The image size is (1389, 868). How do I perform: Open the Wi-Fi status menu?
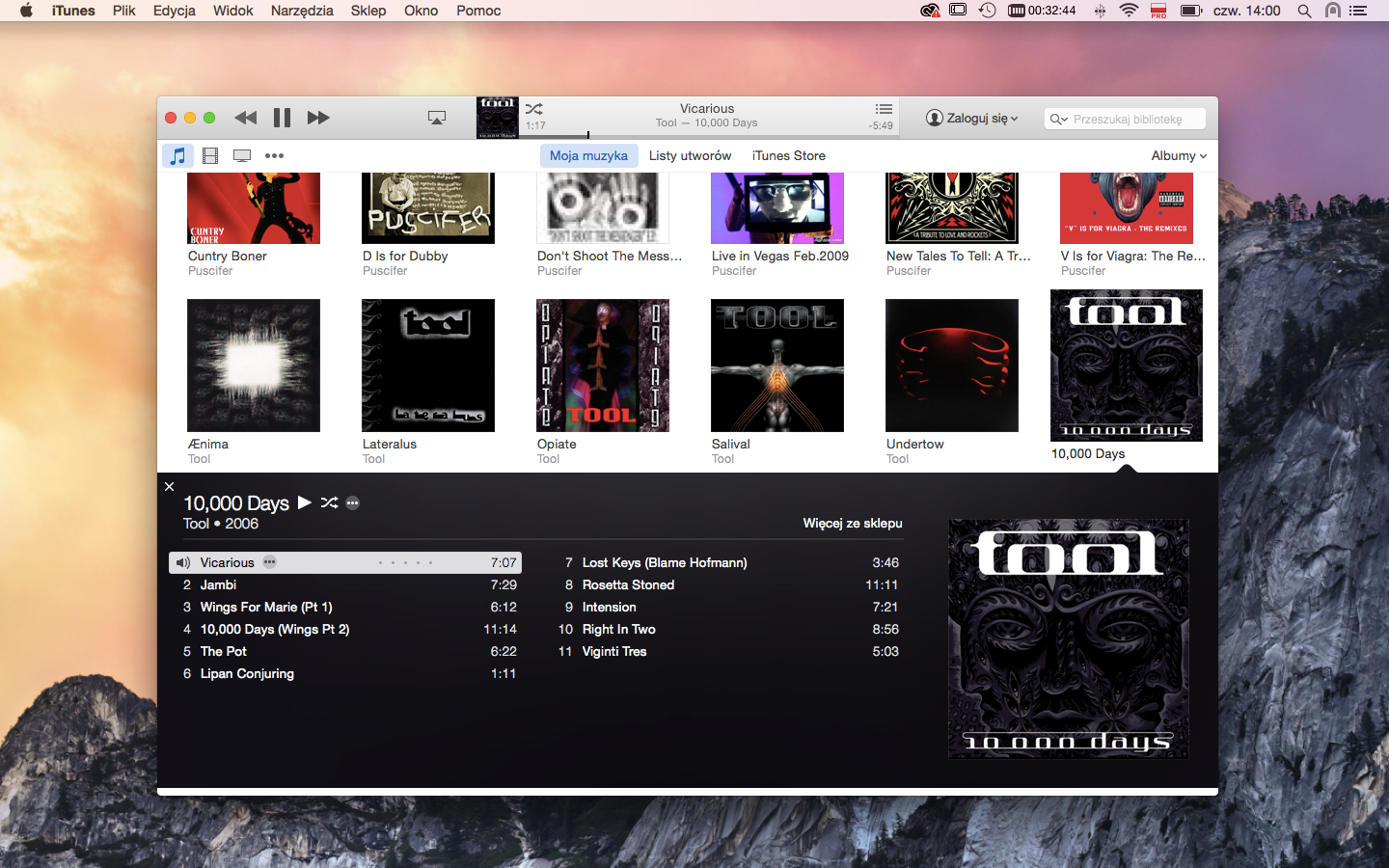1129,11
